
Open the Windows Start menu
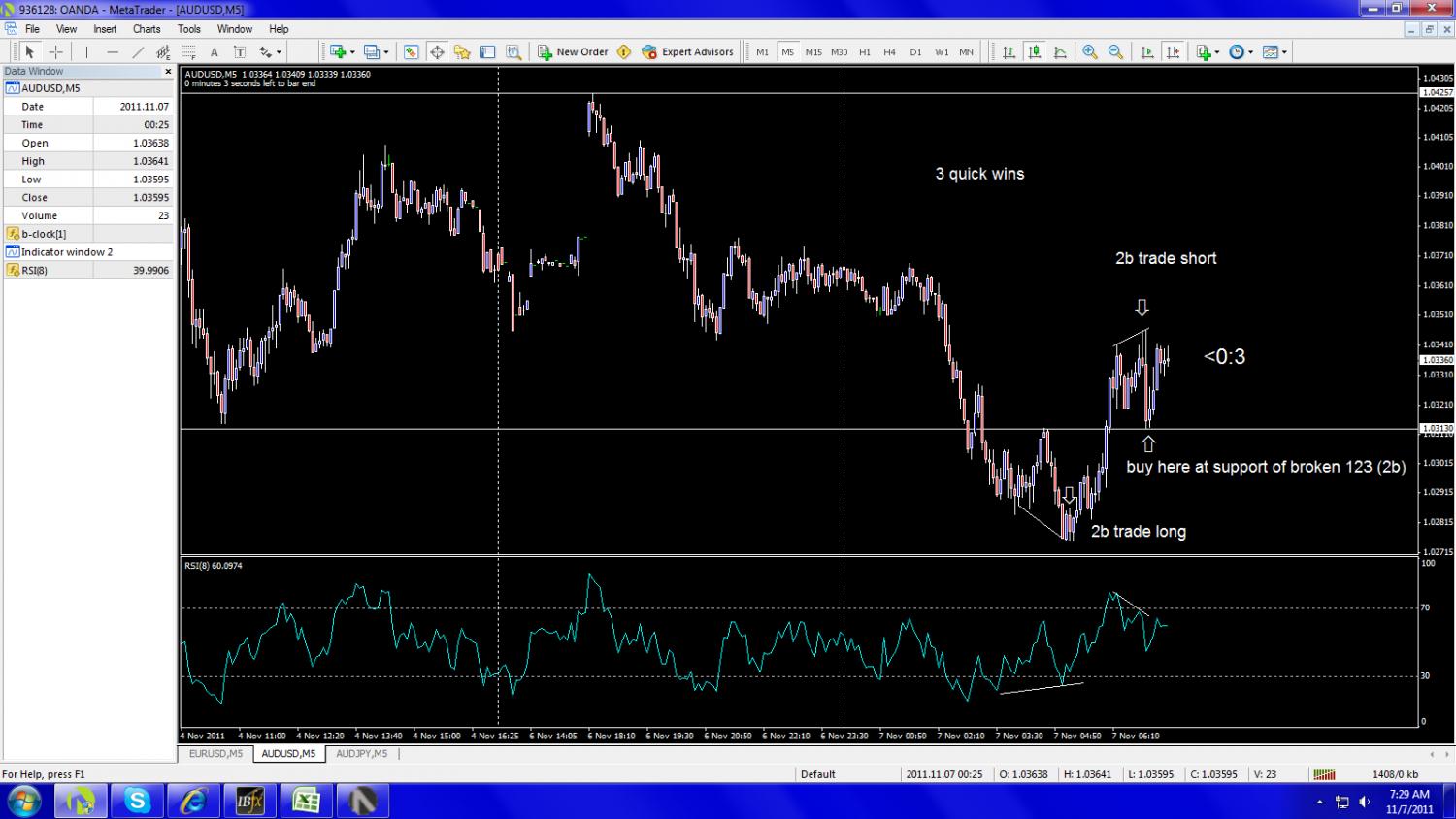pos(23,801)
